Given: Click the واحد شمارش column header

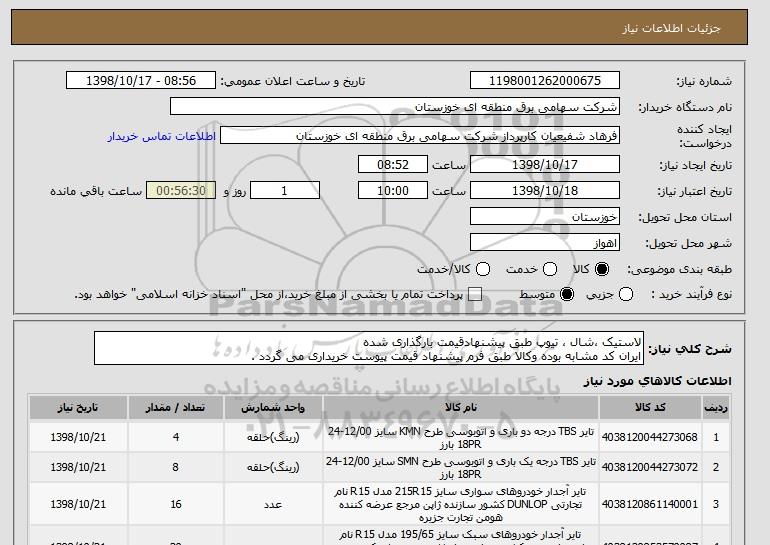Looking at the screenshot, I should (x=273, y=408).
